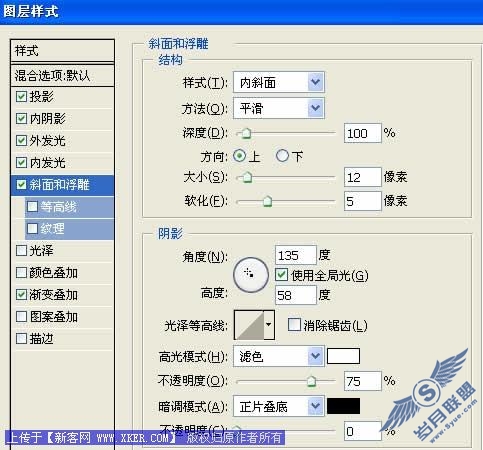
Task: Click shadow opacity field showing 0
Action: pyautogui.click(x=363, y=431)
